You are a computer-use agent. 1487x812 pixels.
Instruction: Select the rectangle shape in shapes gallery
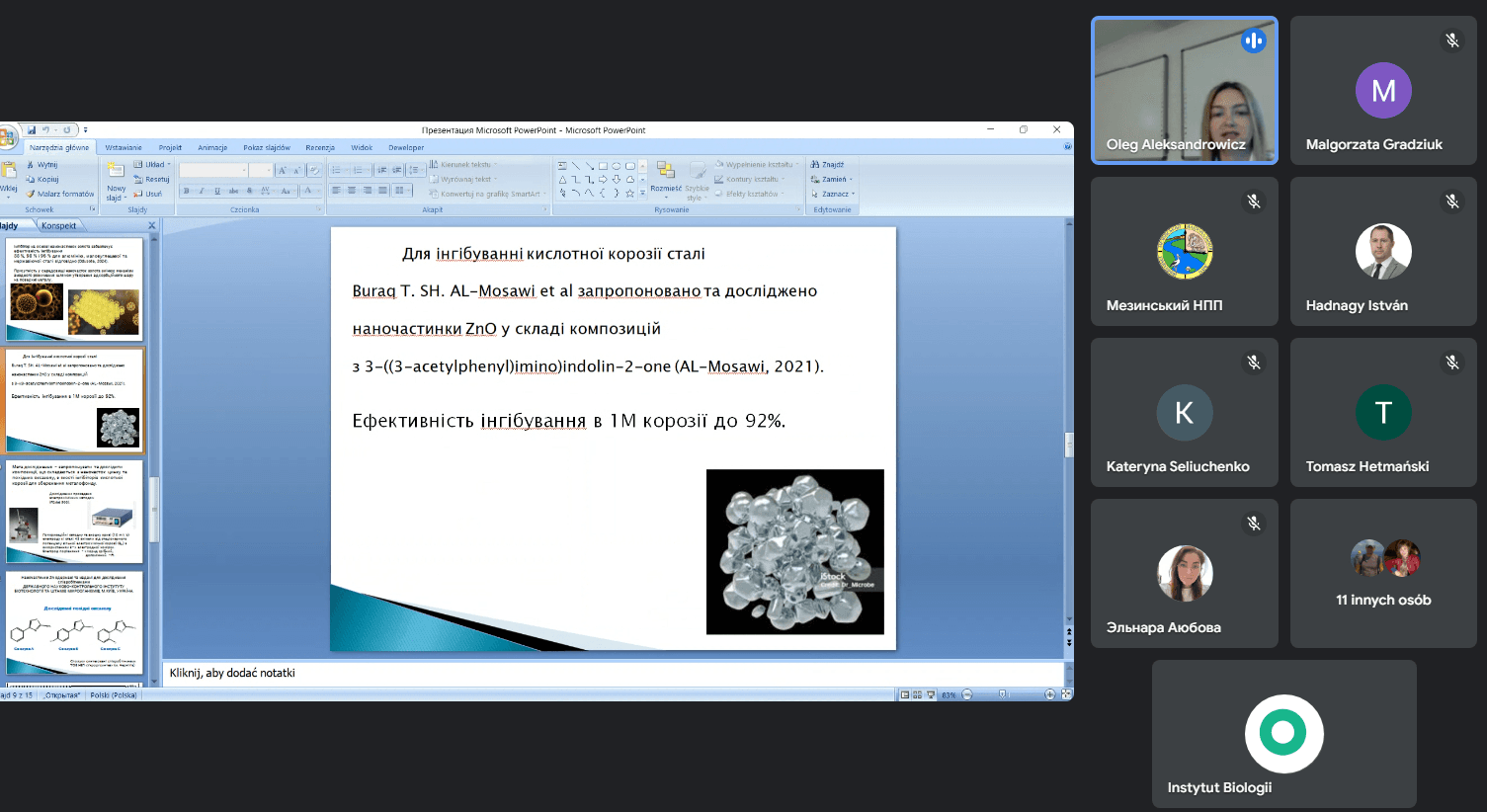(x=603, y=166)
